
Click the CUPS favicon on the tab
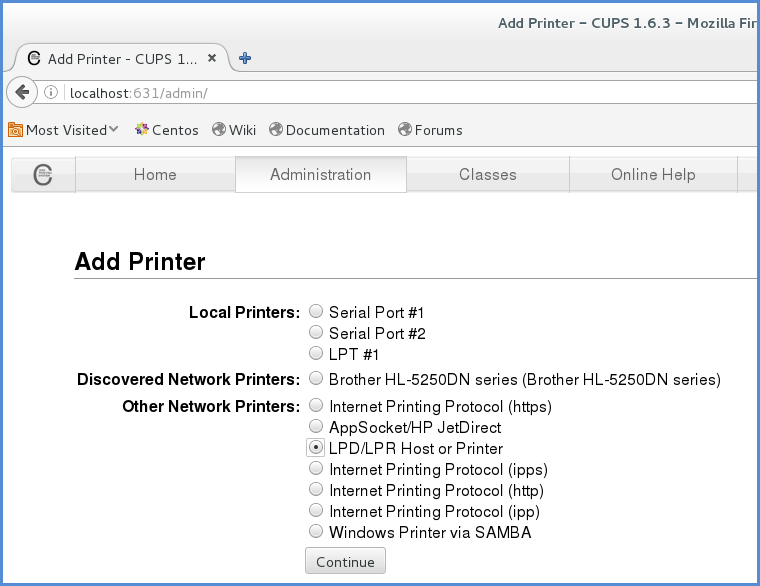(34, 58)
